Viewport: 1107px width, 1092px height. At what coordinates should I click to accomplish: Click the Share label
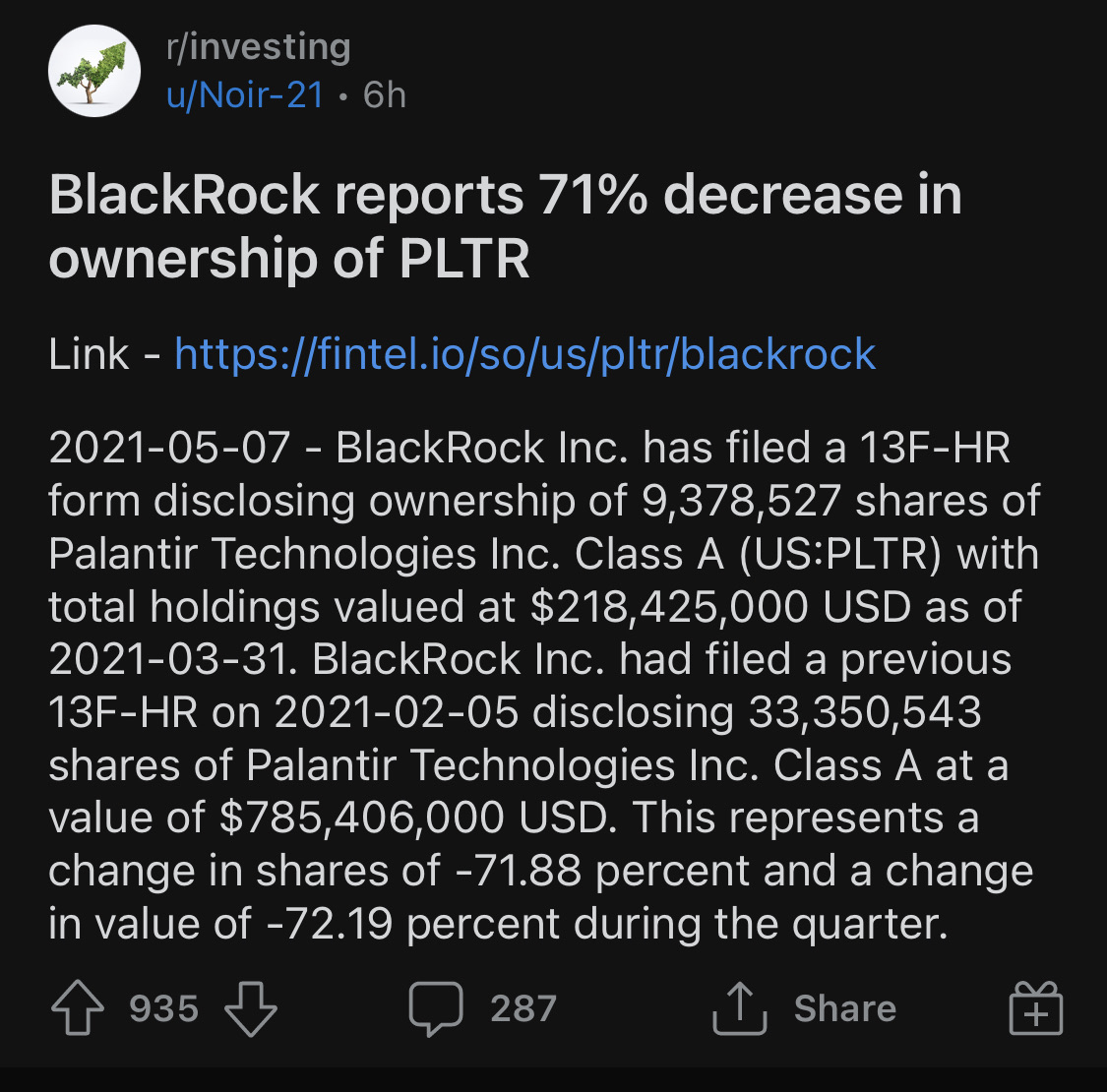tap(845, 1008)
